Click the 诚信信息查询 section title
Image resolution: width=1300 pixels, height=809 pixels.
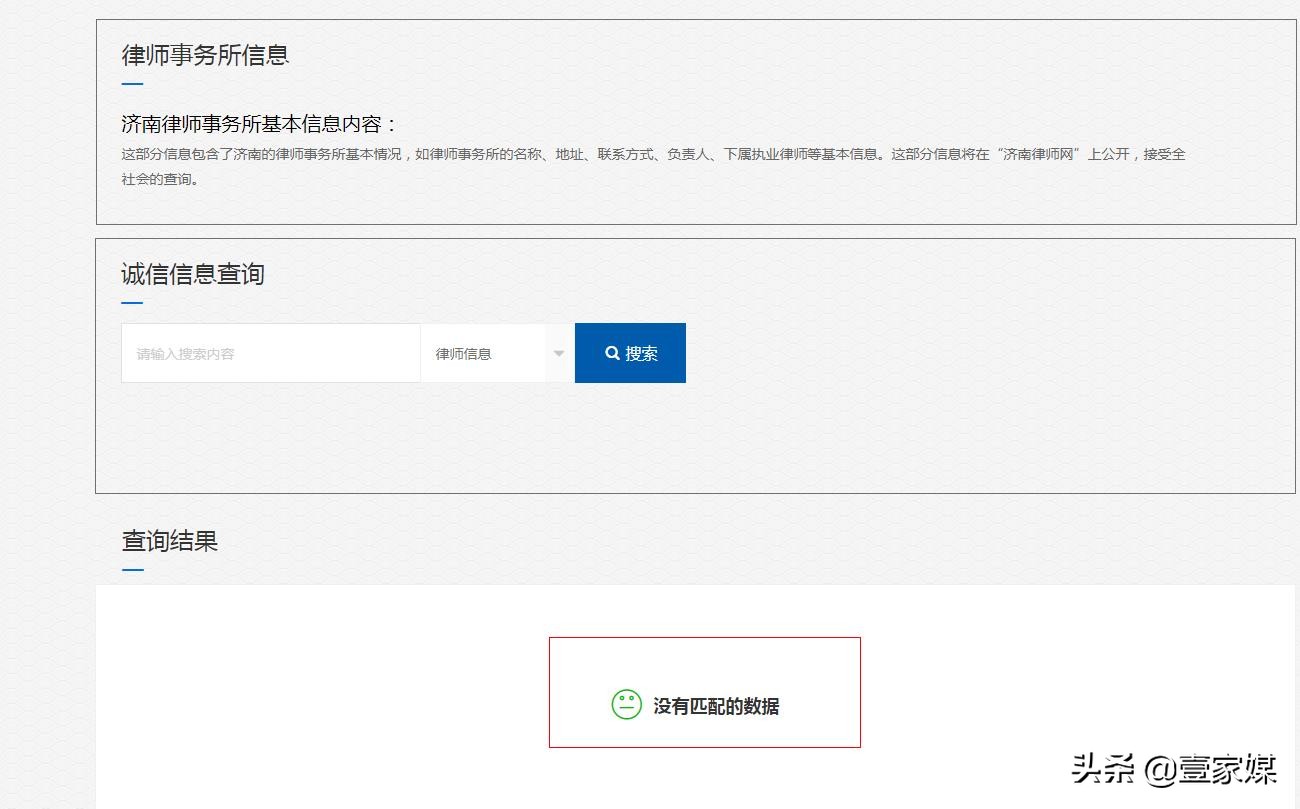click(192, 274)
